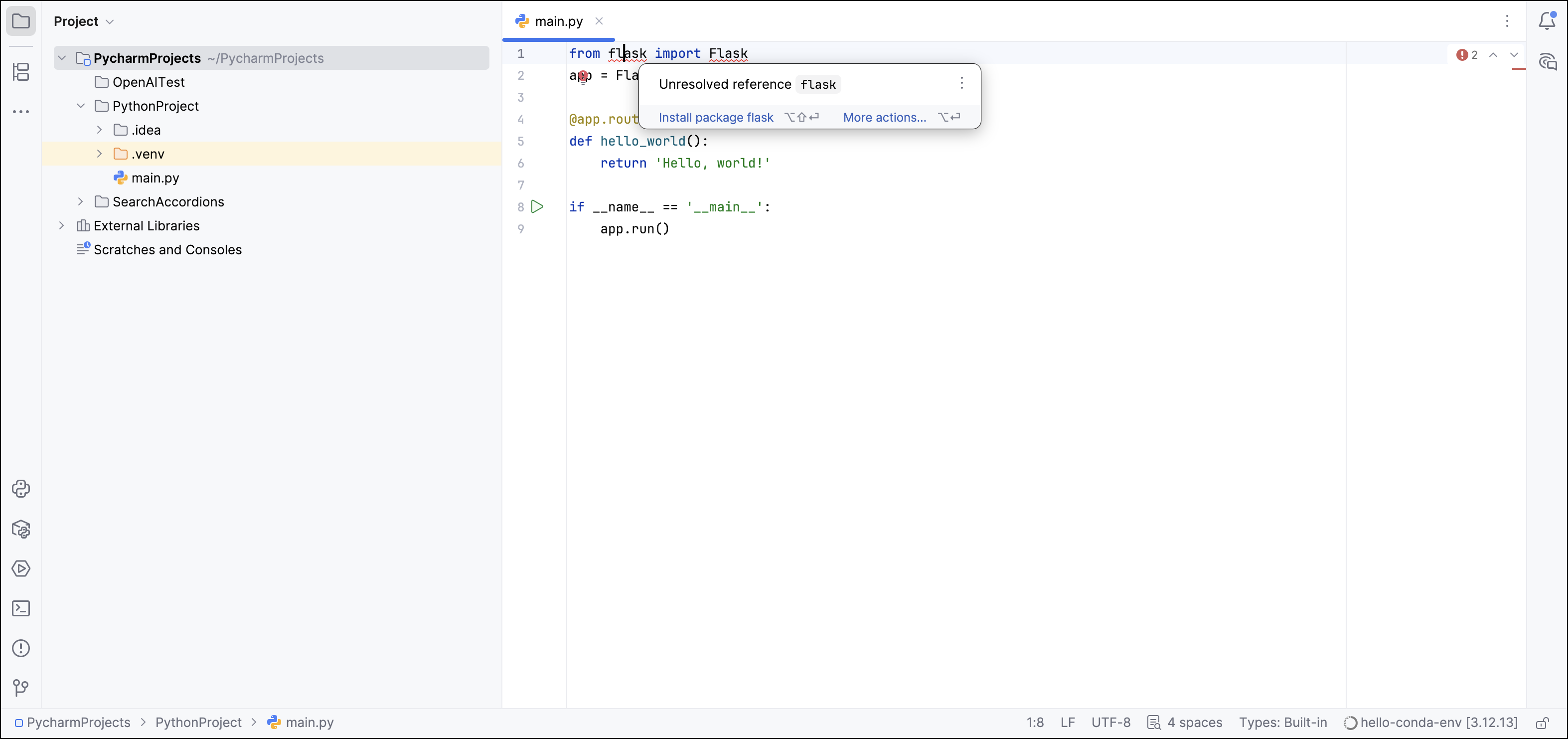Select Scratches and Consoles item
Viewport: 1568px width, 739px height.
(x=167, y=250)
